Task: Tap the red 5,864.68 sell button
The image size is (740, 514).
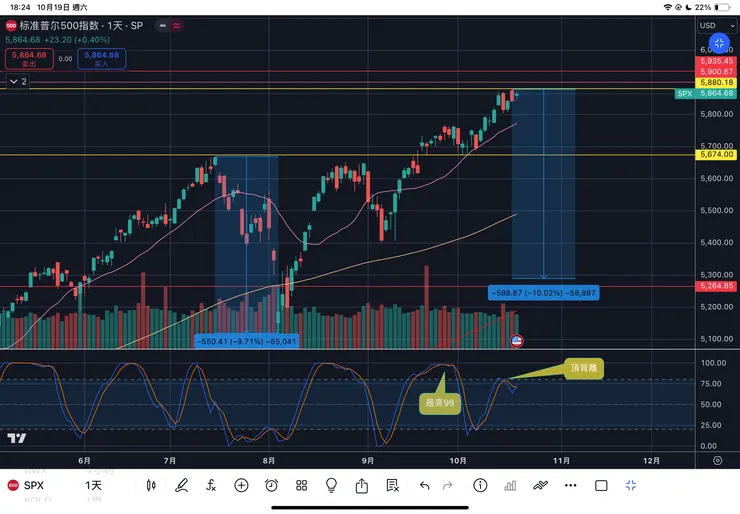Action: click(x=29, y=59)
